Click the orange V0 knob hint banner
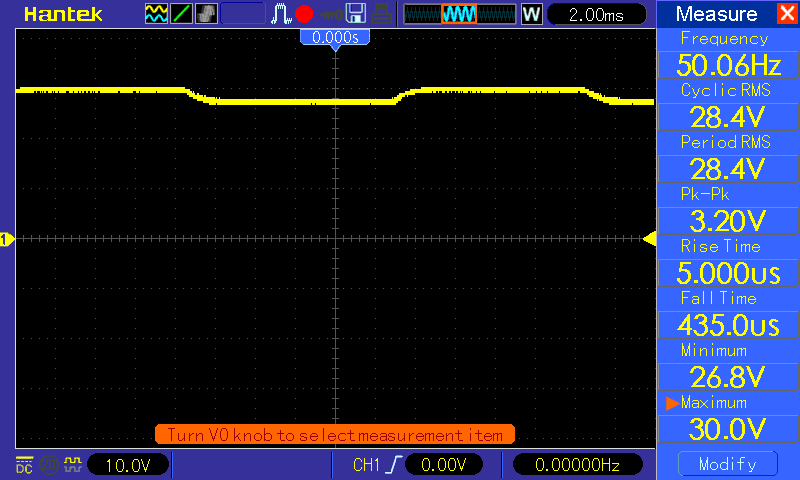This screenshot has height=480, width=800. point(335,435)
